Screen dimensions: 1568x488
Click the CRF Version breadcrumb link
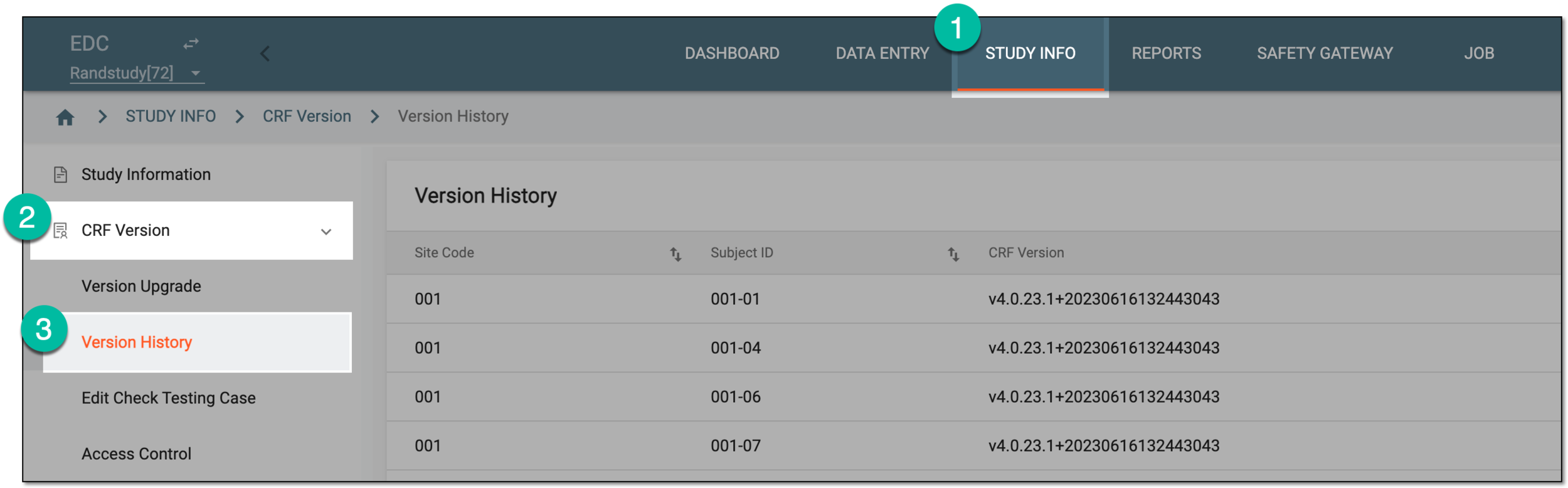tap(307, 117)
